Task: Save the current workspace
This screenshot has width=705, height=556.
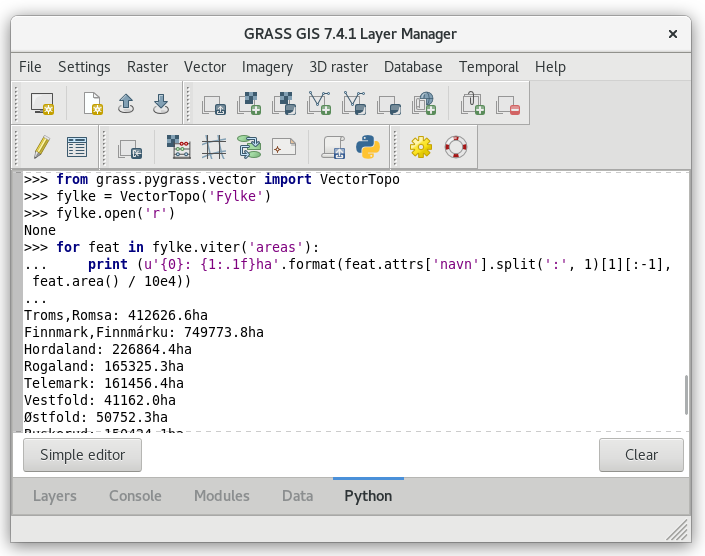Action: (x=161, y=103)
